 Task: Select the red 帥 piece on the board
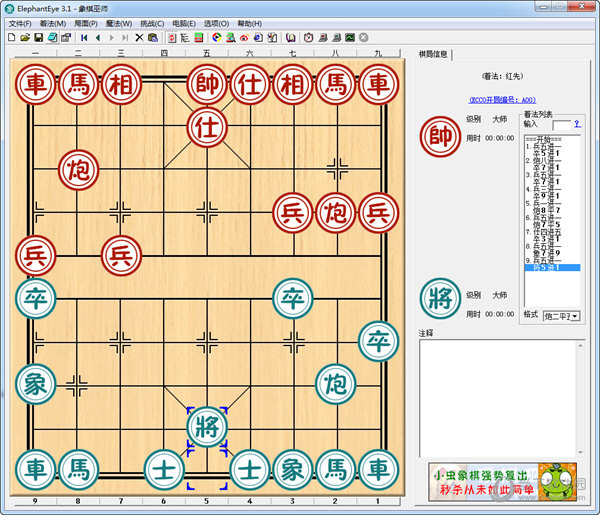tap(207, 84)
